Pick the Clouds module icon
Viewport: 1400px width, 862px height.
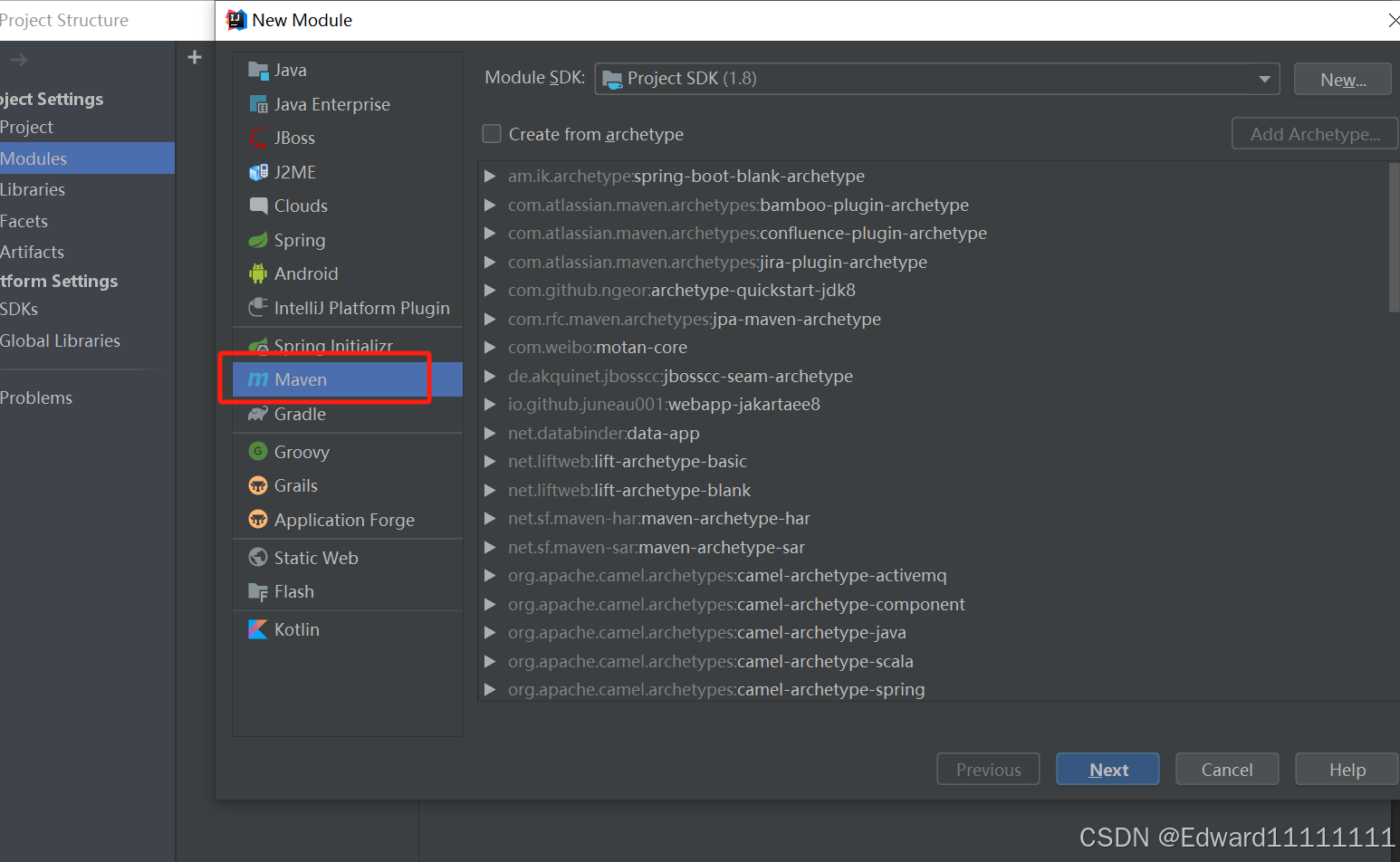click(x=258, y=206)
